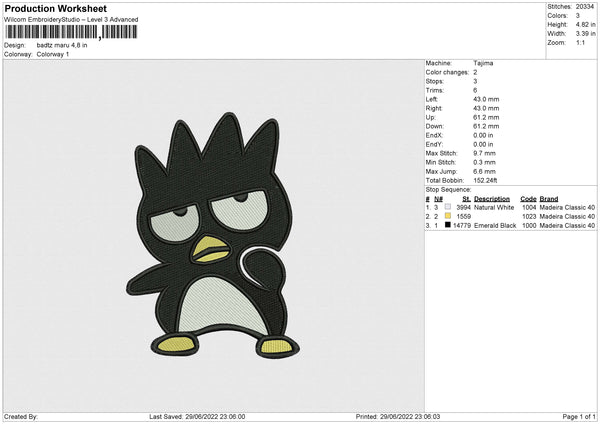Click the 'Description' column header
This screenshot has width=600, height=424.
[x=492, y=199]
